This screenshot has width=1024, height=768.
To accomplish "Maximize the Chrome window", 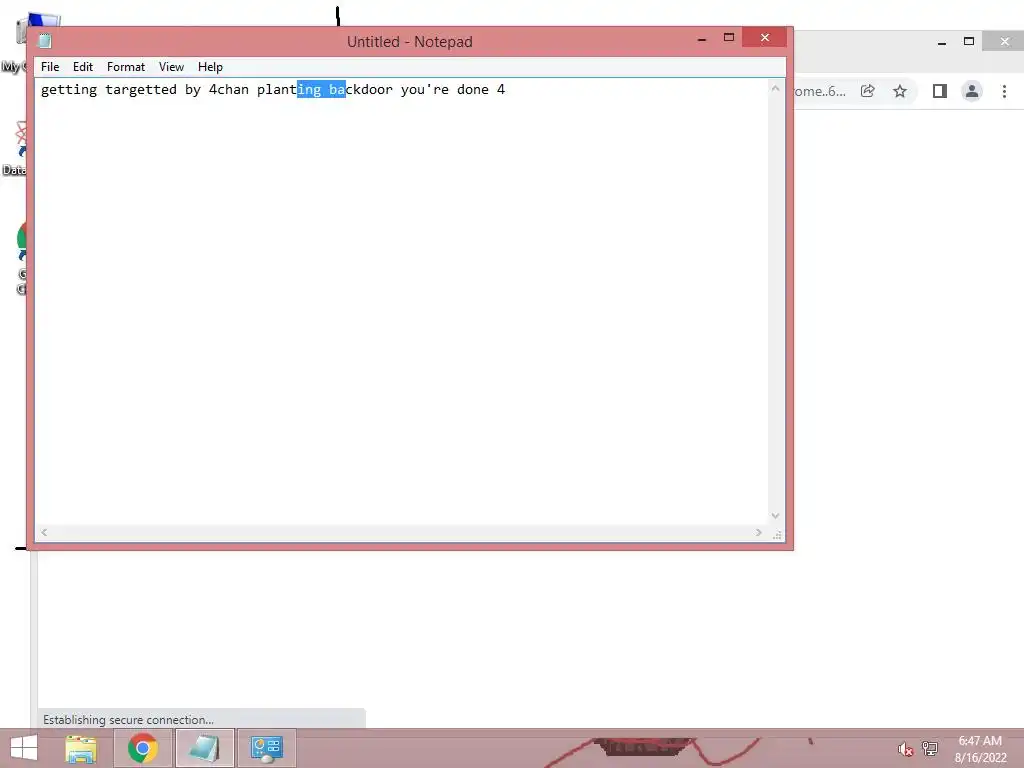I will [x=969, y=41].
